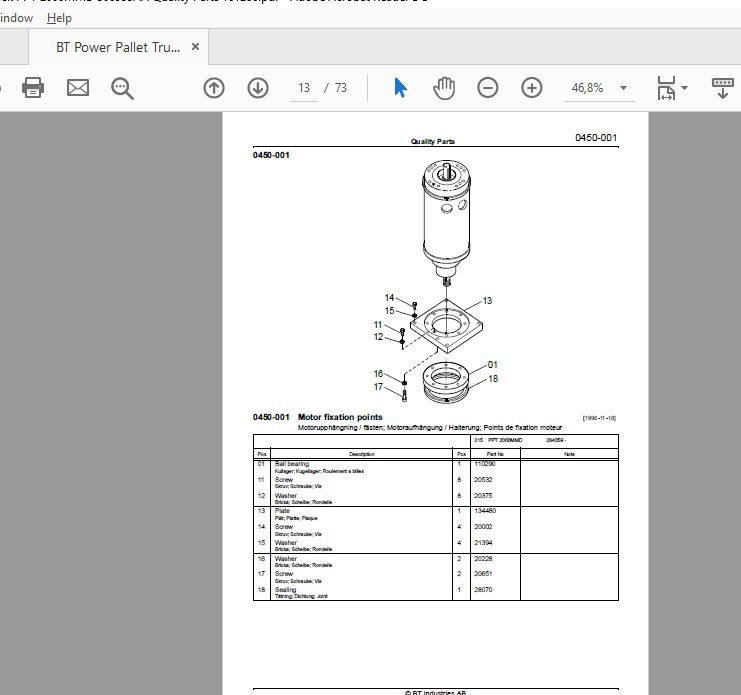Switch to BT Power Pallet Tru... tab
Image resolution: width=741 pixels, height=695 pixels.
(x=118, y=47)
